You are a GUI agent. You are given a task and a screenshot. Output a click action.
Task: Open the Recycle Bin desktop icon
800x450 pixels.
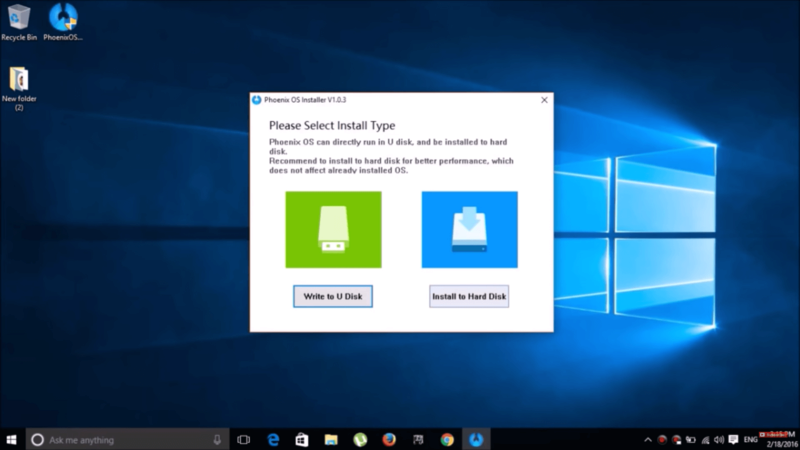[19, 22]
